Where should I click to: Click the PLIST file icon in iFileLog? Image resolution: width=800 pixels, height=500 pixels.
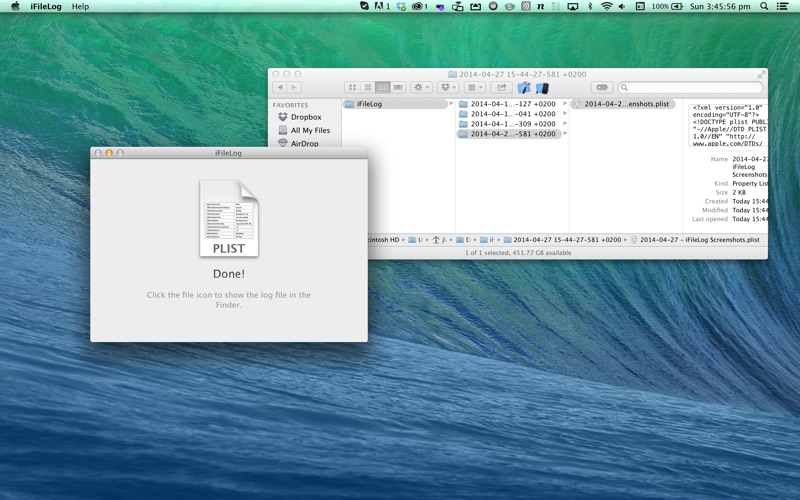click(x=229, y=218)
